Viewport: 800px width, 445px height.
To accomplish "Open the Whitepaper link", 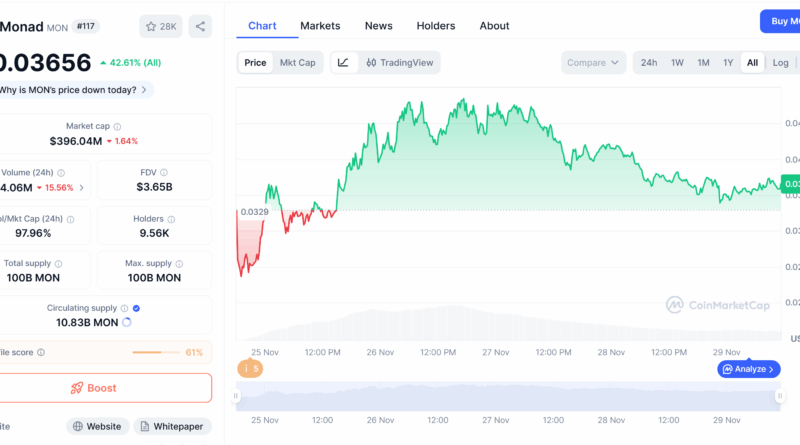I will pyautogui.click(x=172, y=427).
